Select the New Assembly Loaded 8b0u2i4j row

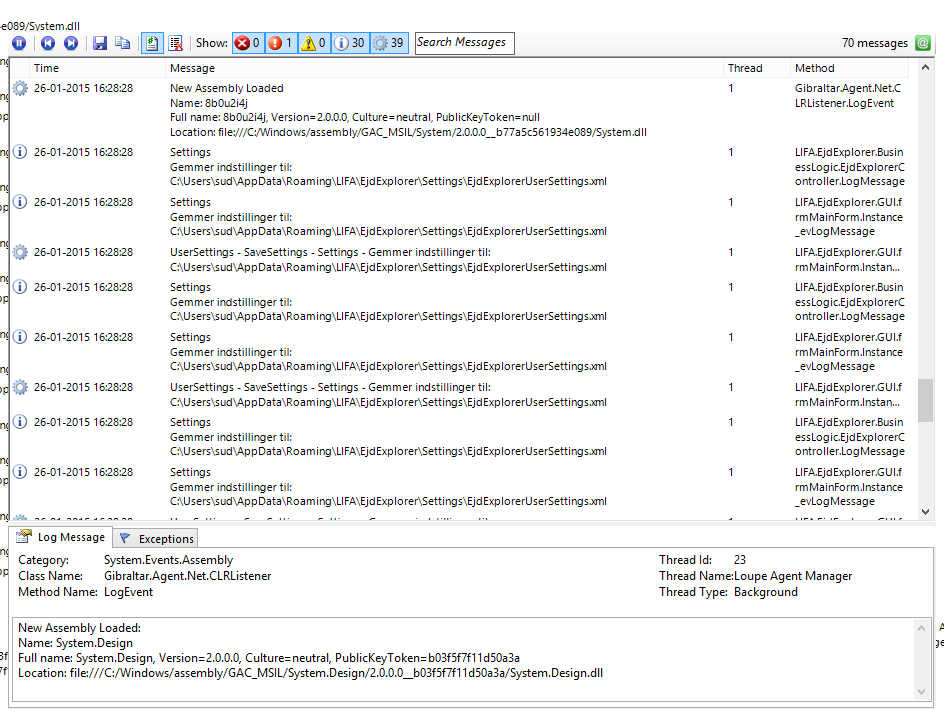(x=400, y=110)
